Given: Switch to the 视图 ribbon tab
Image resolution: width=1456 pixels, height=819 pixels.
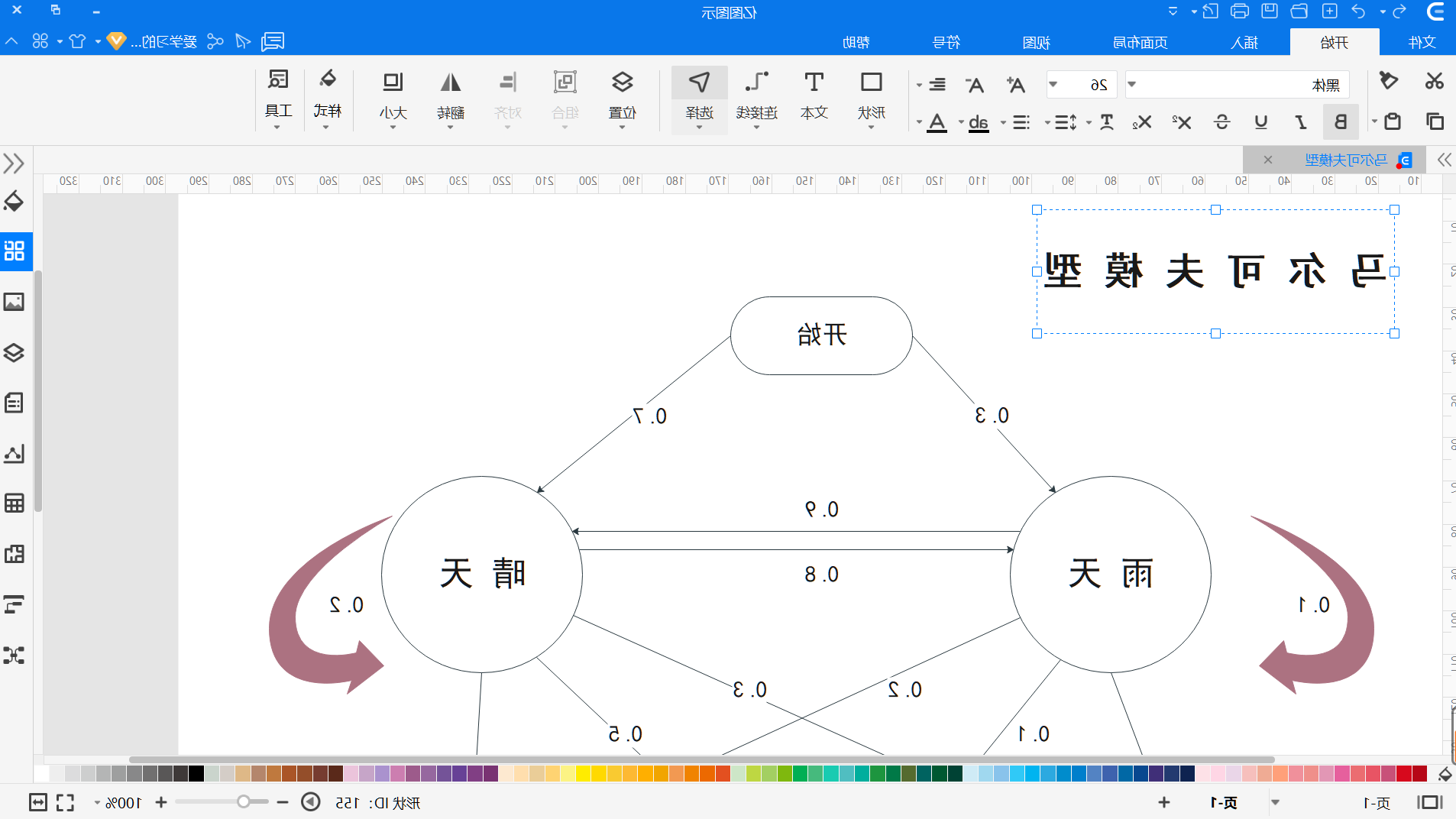Looking at the screenshot, I should tap(1037, 42).
